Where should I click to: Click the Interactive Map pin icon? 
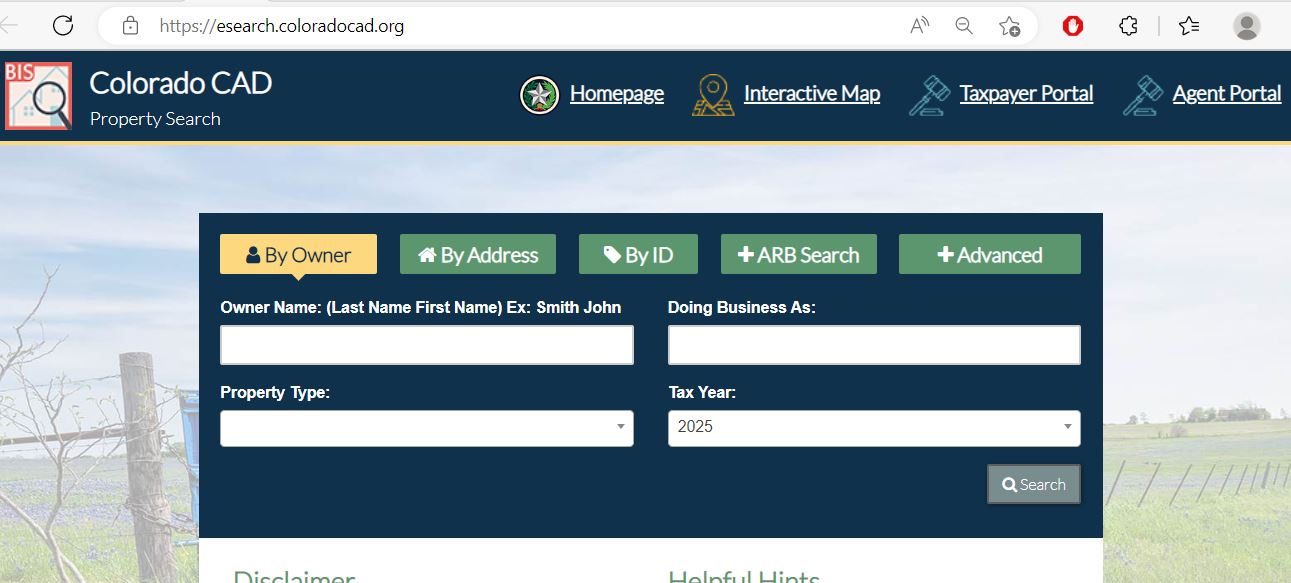tap(713, 95)
